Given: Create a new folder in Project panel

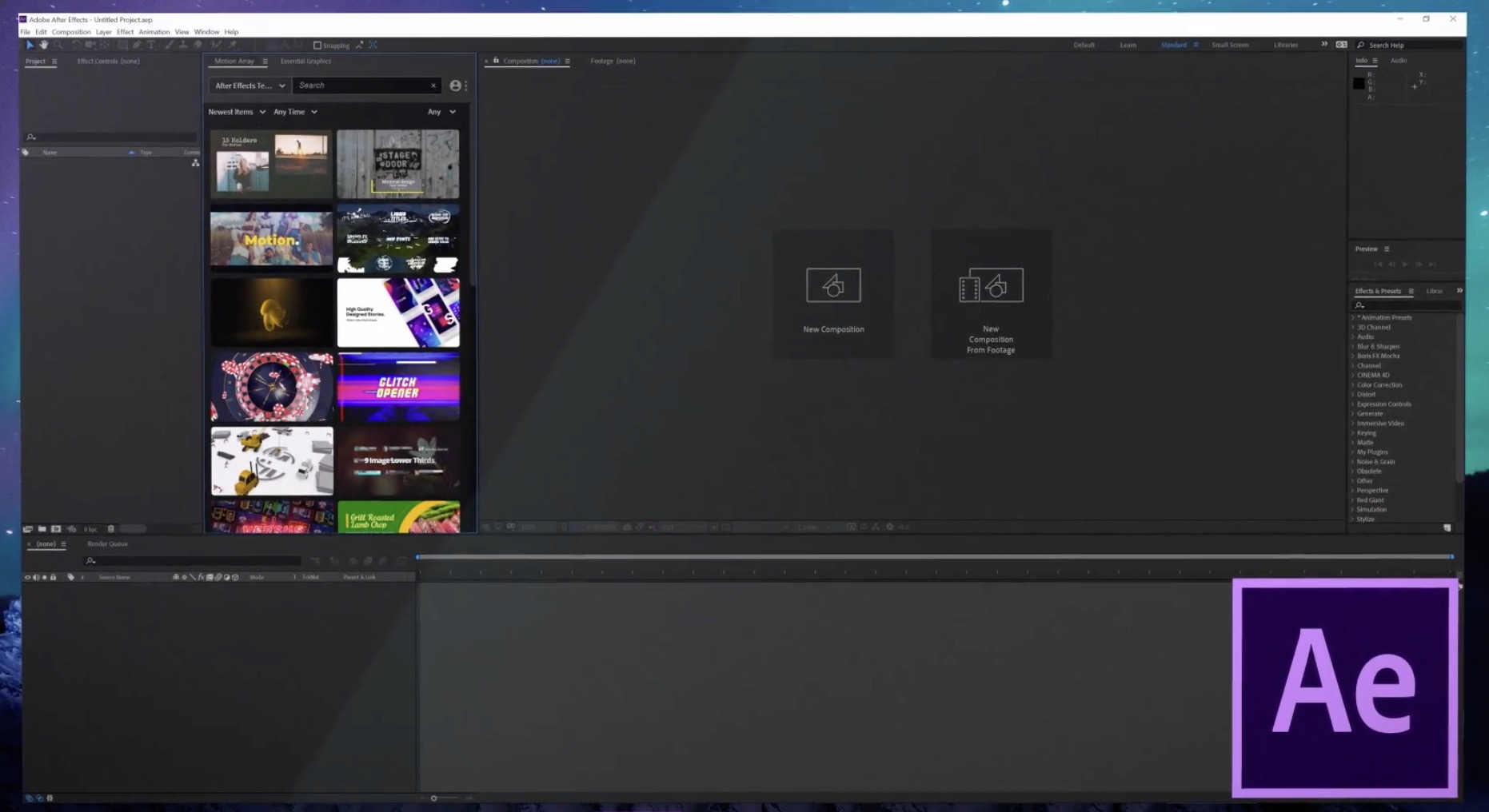Looking at the screenshot, I should [x=42, y=529].
